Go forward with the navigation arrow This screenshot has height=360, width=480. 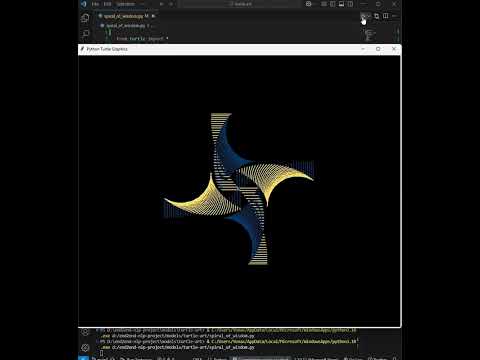point(171,4)
